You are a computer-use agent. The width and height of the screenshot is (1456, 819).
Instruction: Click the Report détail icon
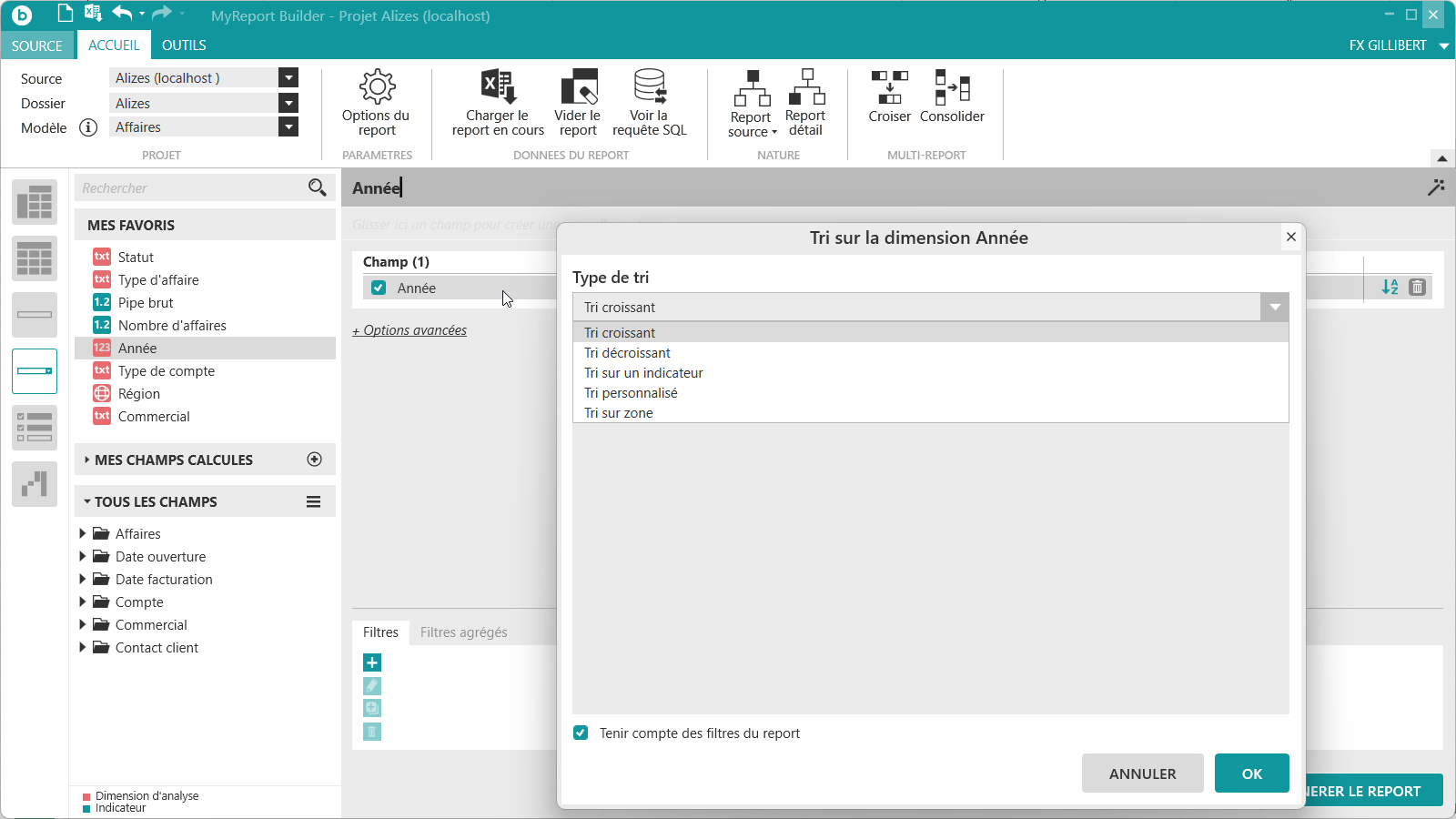805,88
